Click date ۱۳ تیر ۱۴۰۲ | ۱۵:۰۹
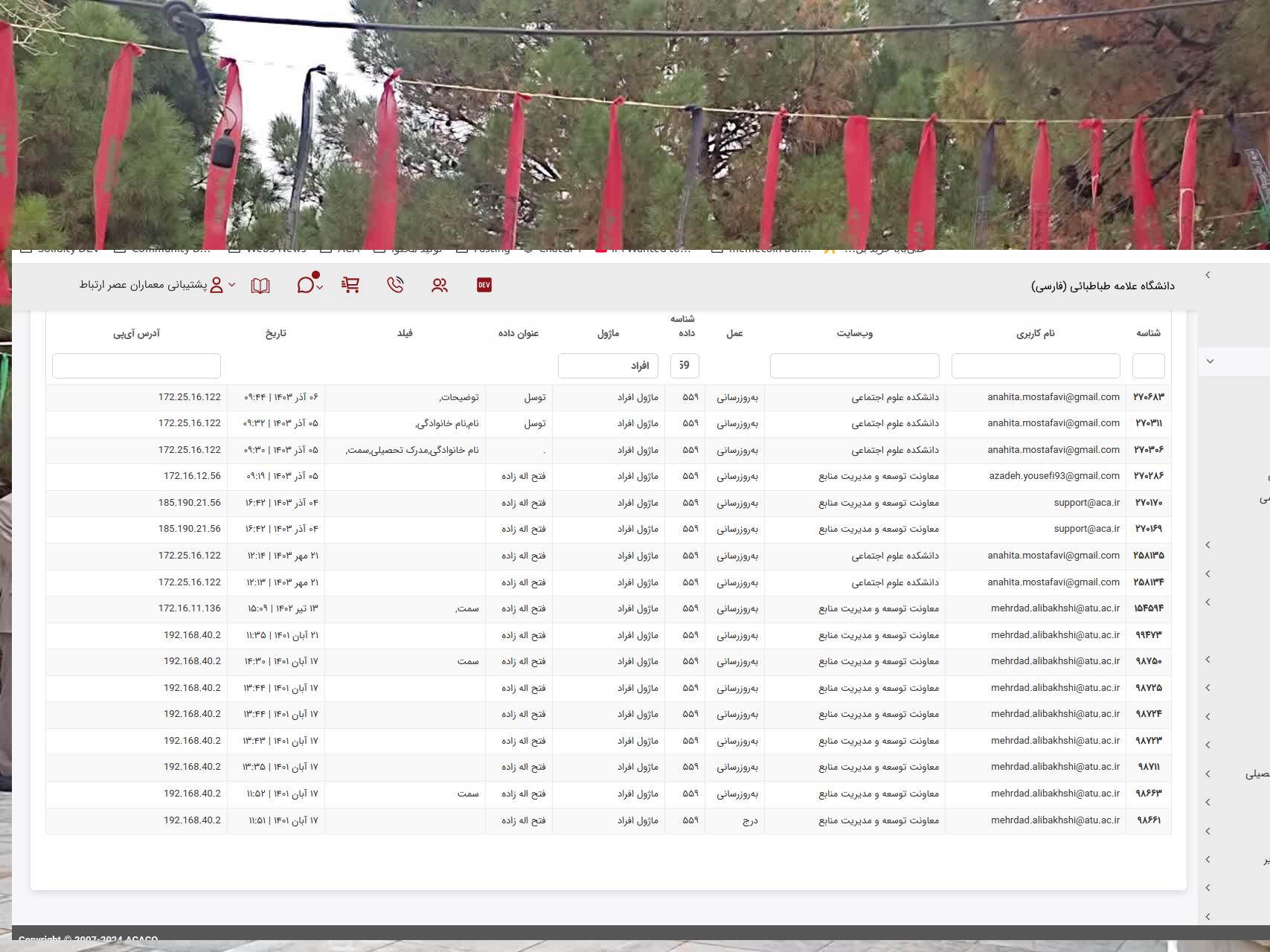The height and width of the screenshot is (952, 1270). click(283, 608)
